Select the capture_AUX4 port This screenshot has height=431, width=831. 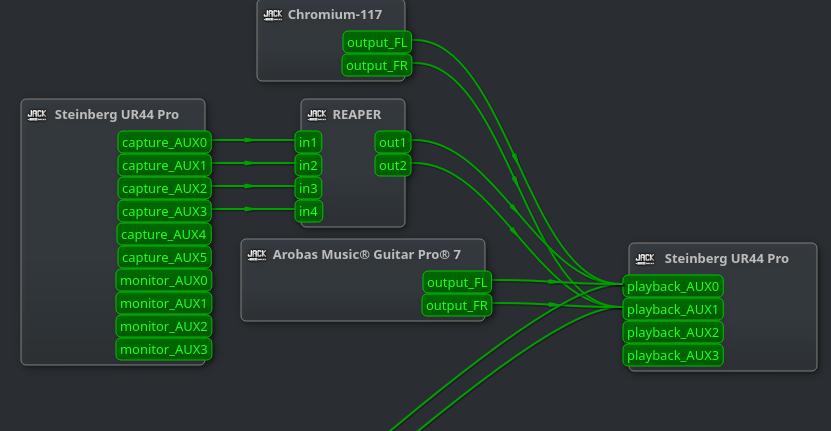[164, 234]
